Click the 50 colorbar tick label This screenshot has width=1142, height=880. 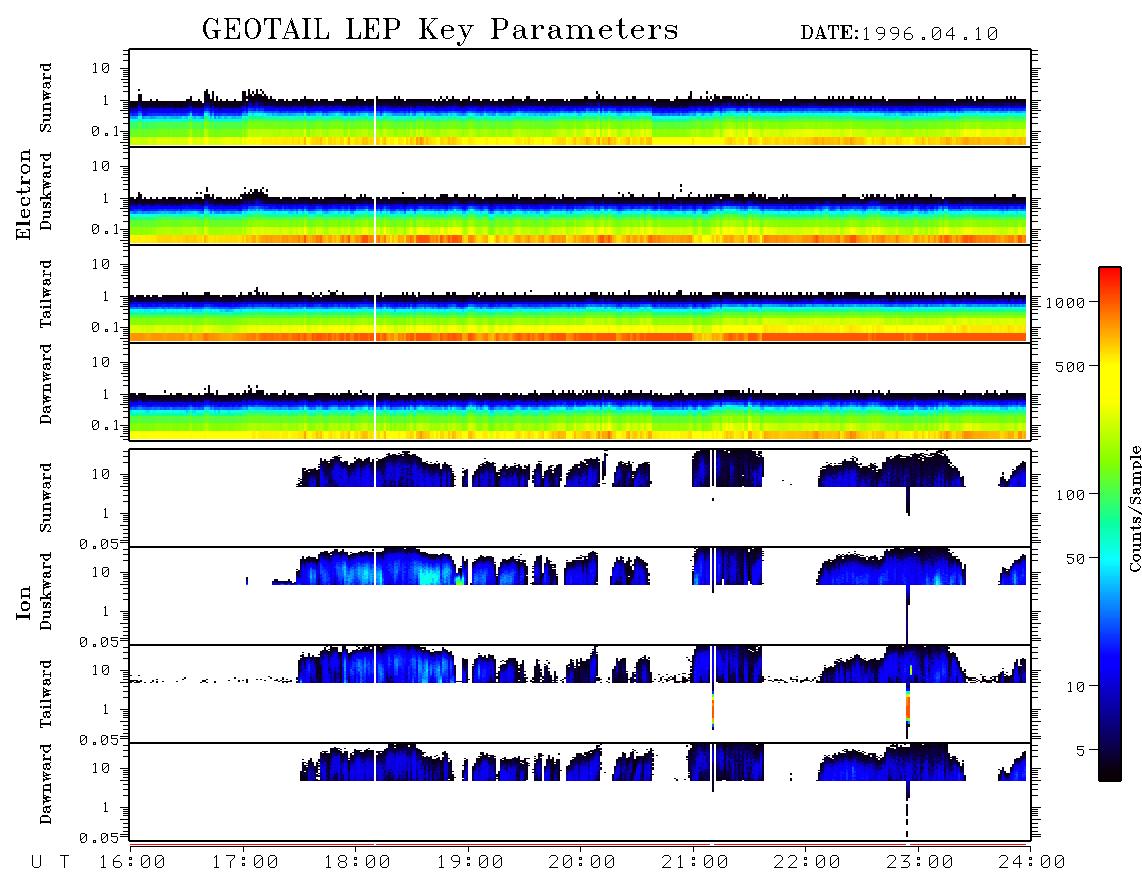tap(1075, 559)
